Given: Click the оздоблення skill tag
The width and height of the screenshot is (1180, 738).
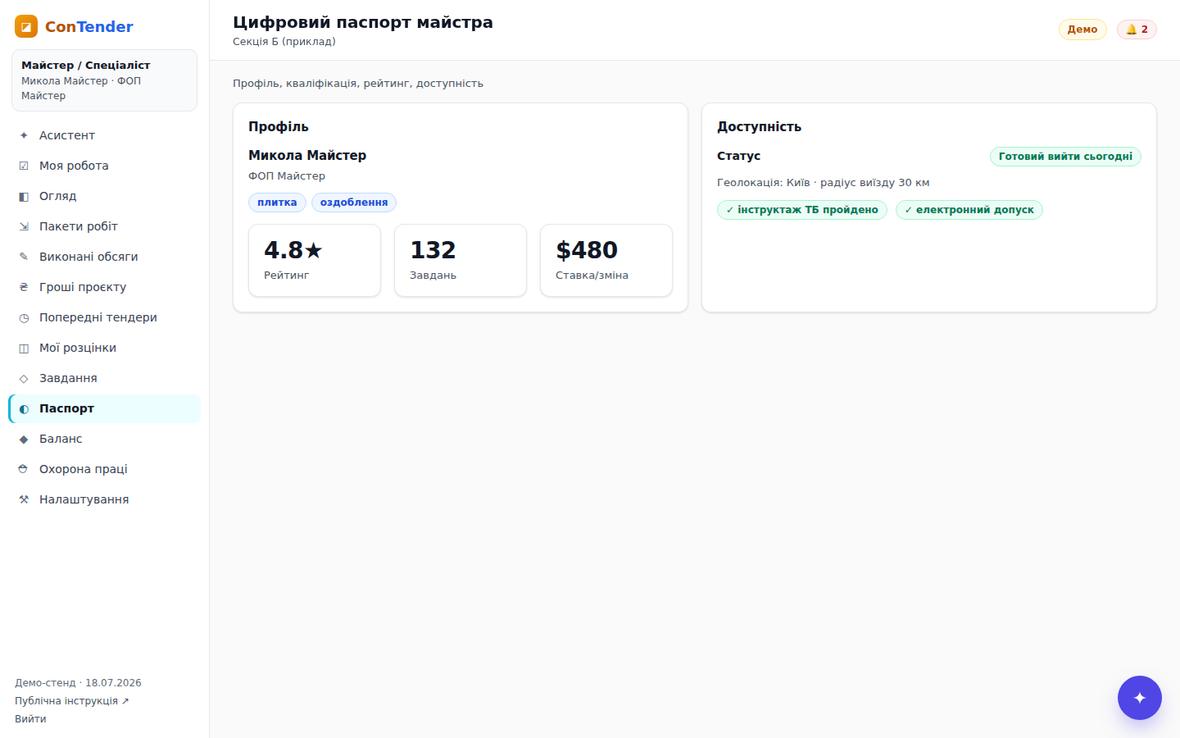Looking at the screenshot, I should coord(354,202).
